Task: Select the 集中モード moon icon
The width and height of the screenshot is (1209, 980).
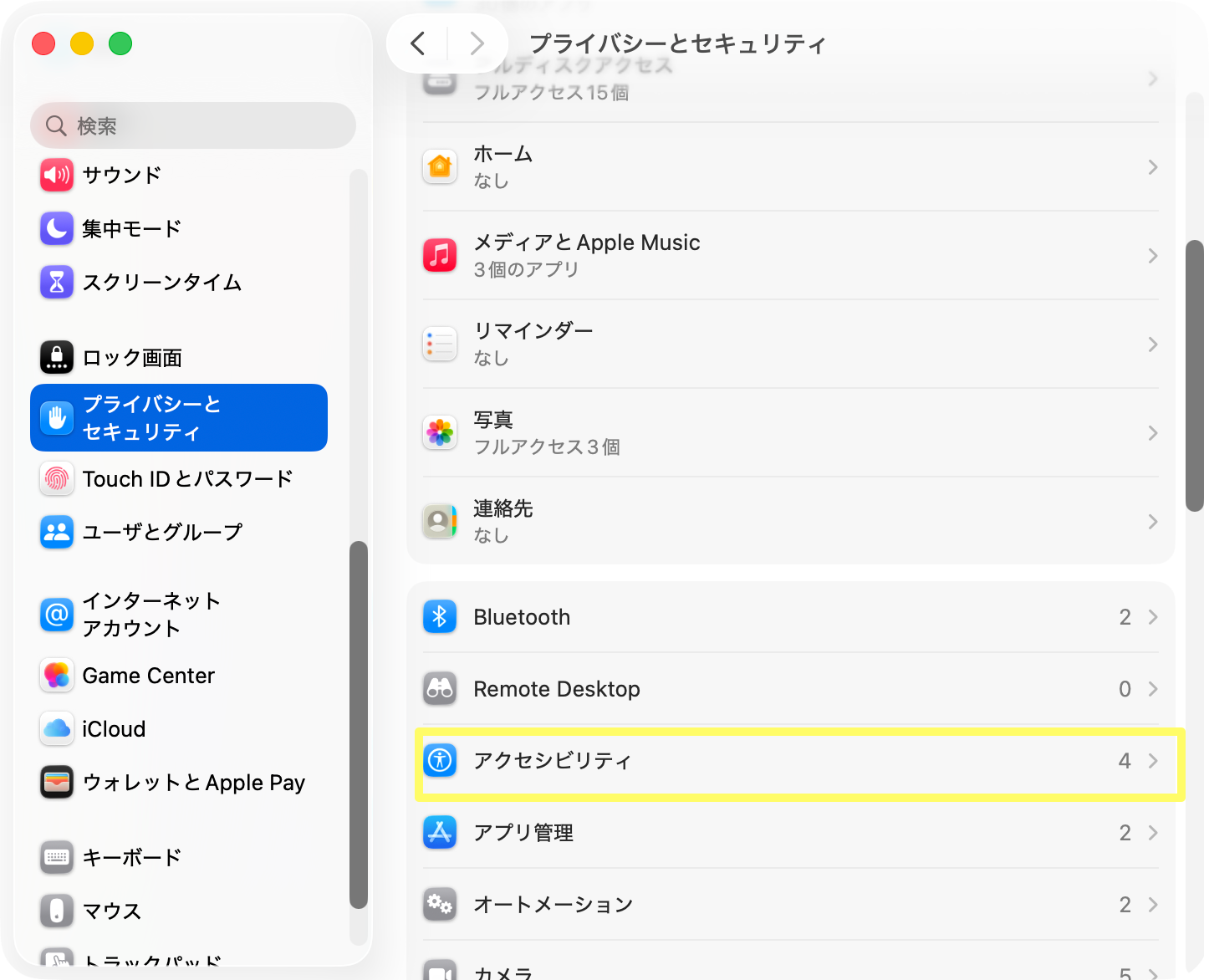Action: click(x=57, y=228)
